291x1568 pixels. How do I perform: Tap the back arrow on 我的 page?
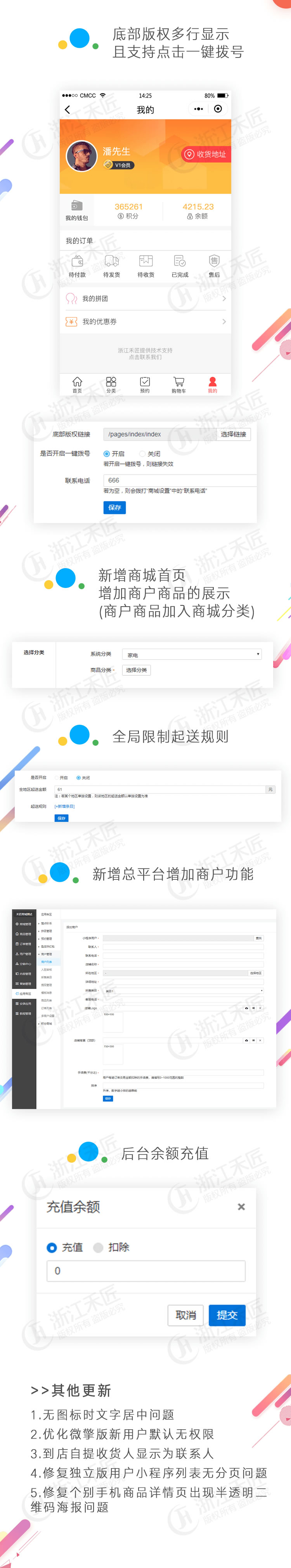(x=68, y=110)
